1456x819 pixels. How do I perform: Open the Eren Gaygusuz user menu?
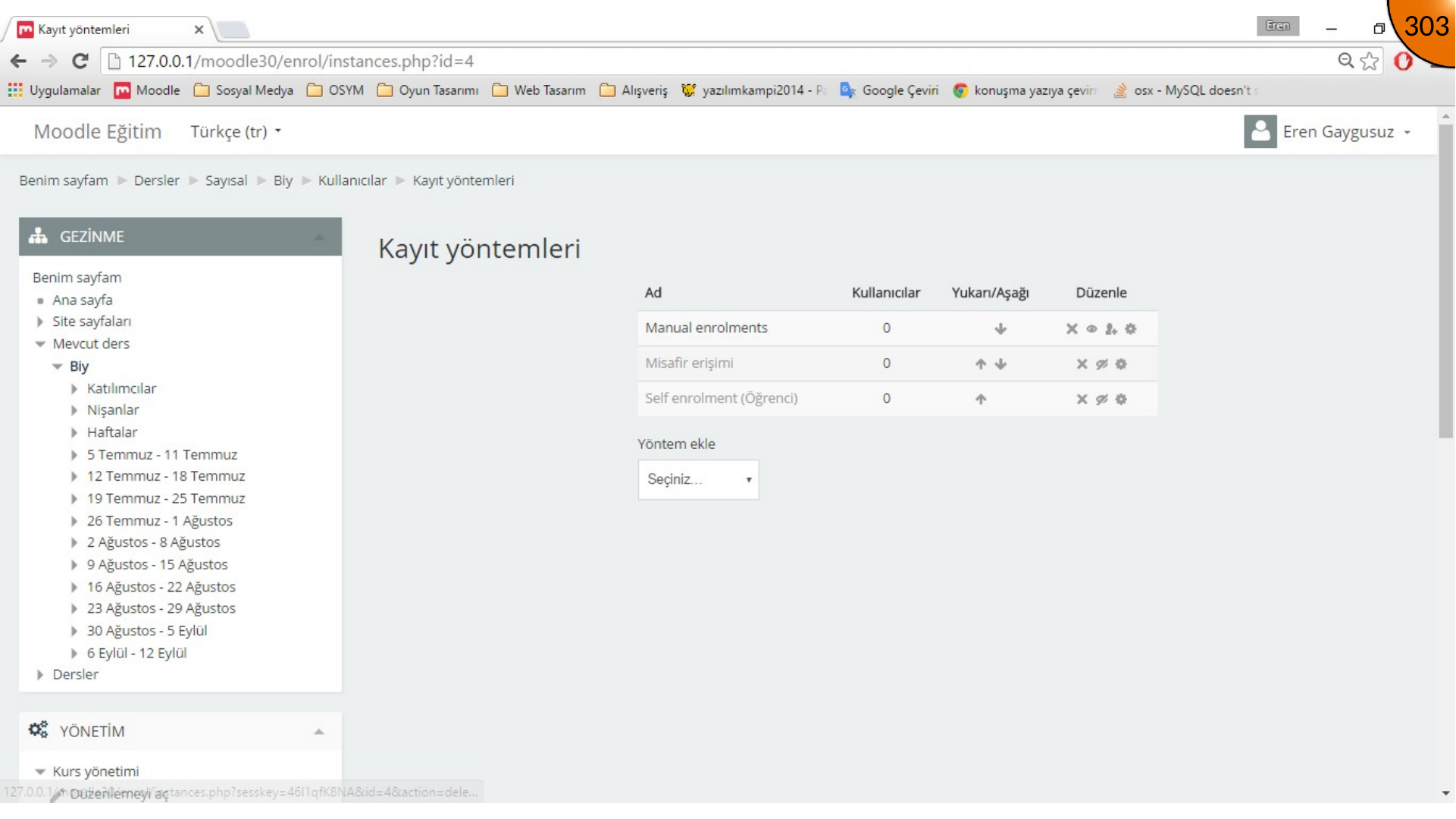1346,132
